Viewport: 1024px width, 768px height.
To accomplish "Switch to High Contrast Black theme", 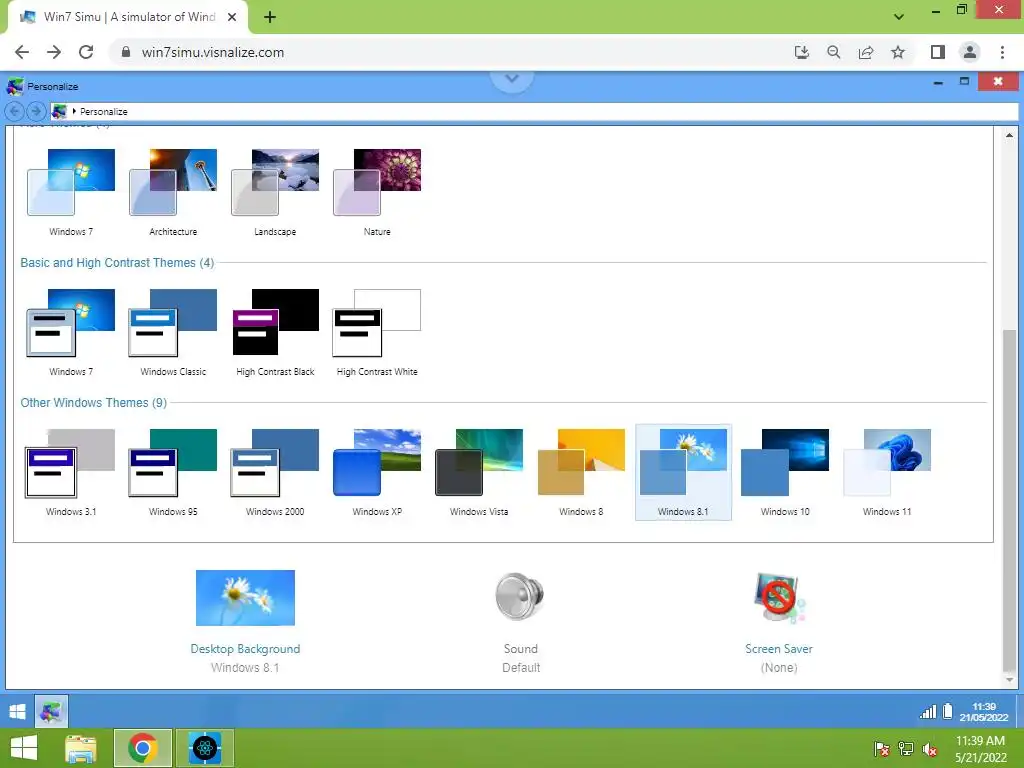I will point(275,332).
